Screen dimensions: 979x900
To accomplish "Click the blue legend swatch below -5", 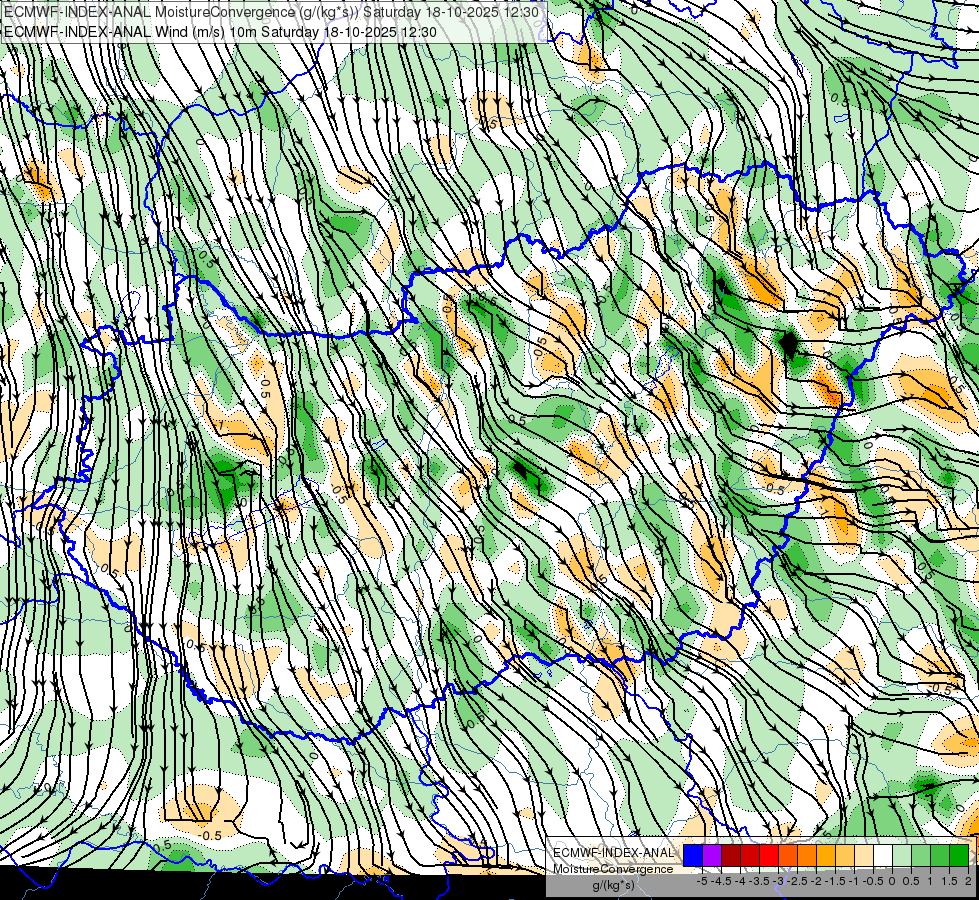I will tap(693, 856).
